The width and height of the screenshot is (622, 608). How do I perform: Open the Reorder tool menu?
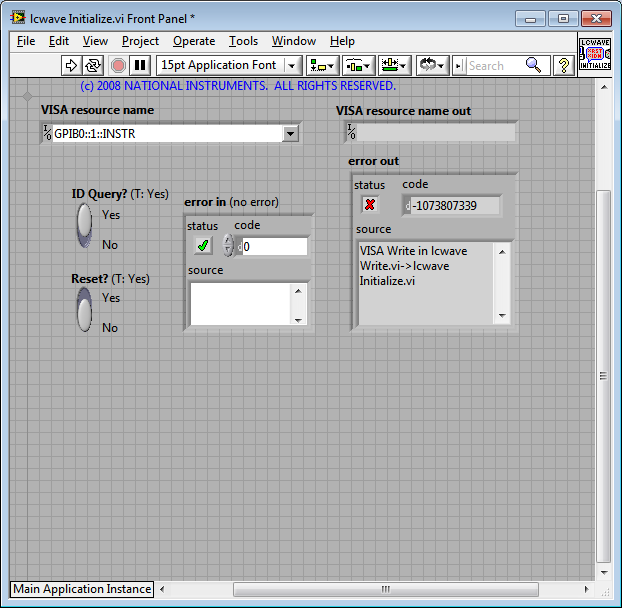(x=432, y=65)
